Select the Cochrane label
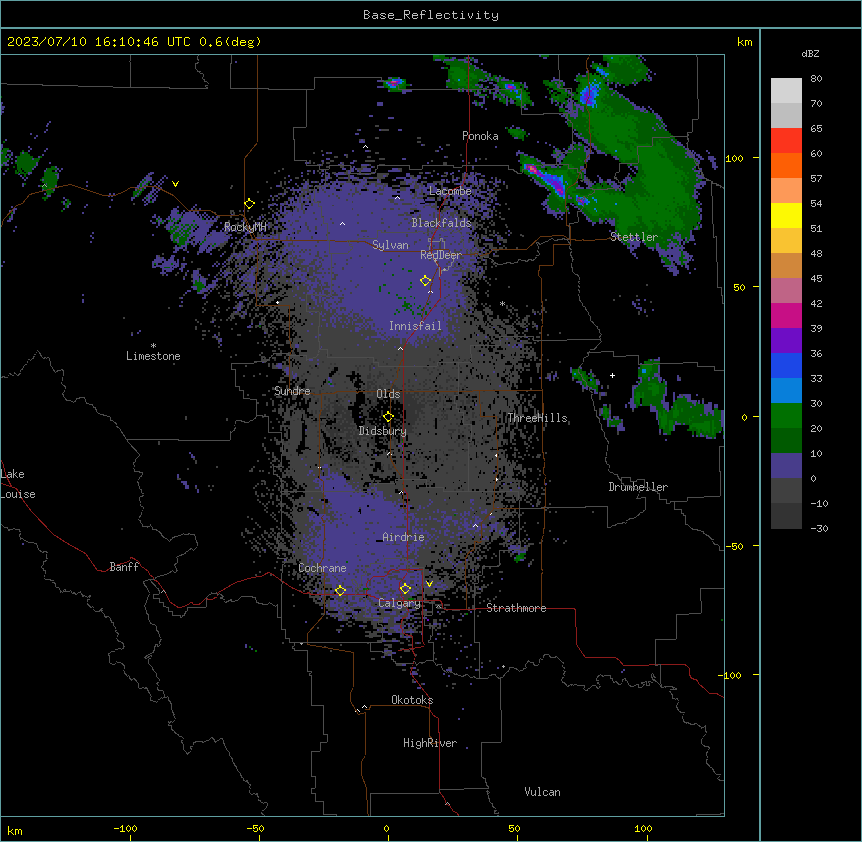Viewport: 862px width, 842px height. (322, 568)
